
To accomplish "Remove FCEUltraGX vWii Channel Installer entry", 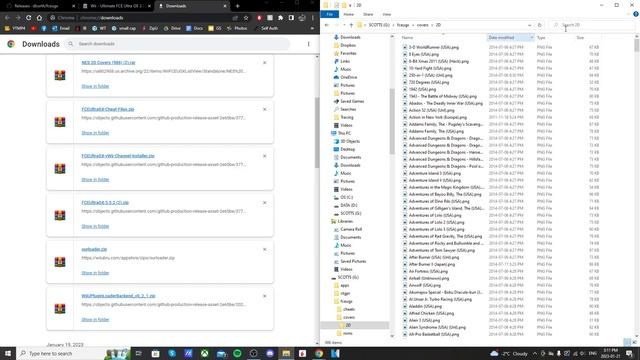I will 264,156.
